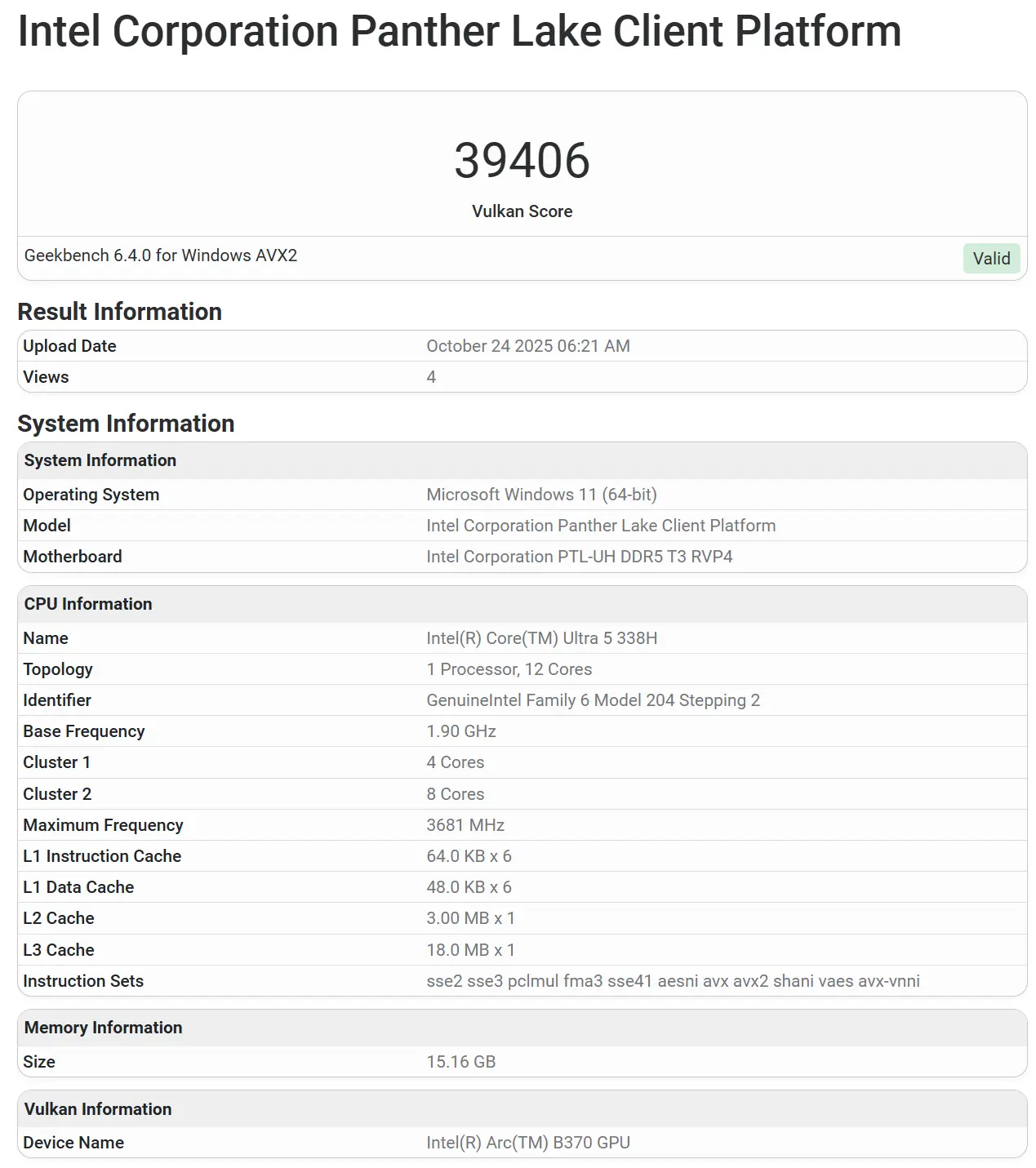Click the L3 Cache size value
This screenshot has width=1036, height=1168.
point(470,950)
